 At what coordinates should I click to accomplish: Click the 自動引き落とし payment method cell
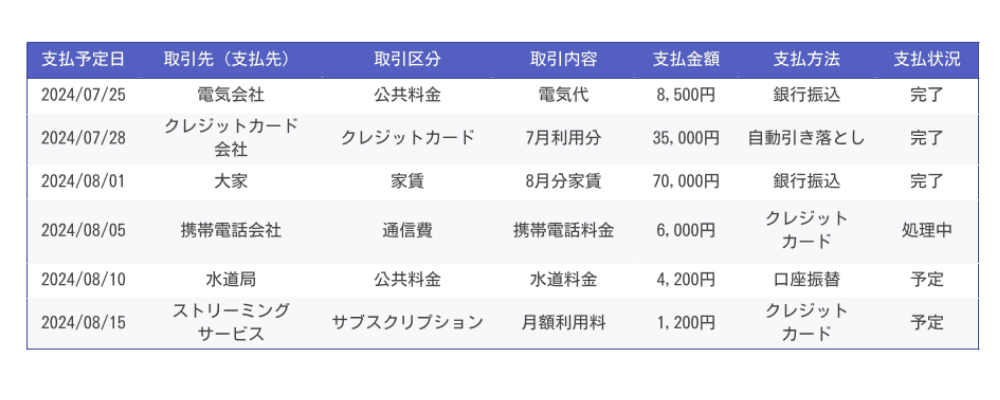click(x=806, y=138)
